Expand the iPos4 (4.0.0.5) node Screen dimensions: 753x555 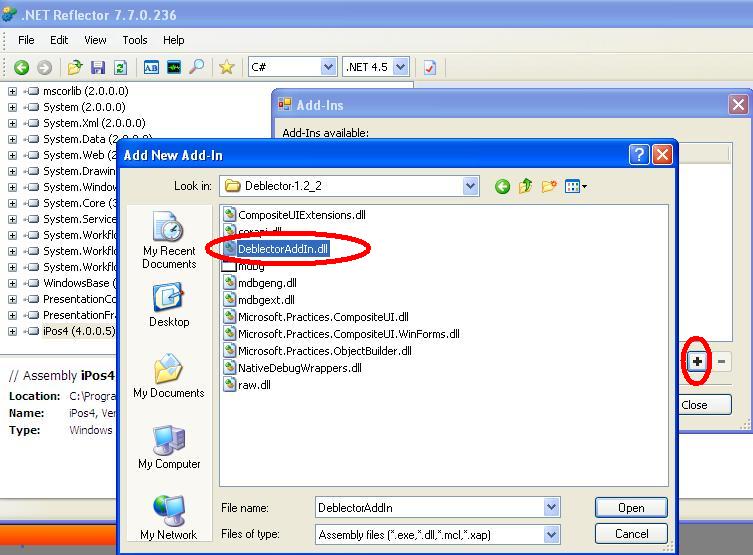pyautogui.click(x=12, y=331)
